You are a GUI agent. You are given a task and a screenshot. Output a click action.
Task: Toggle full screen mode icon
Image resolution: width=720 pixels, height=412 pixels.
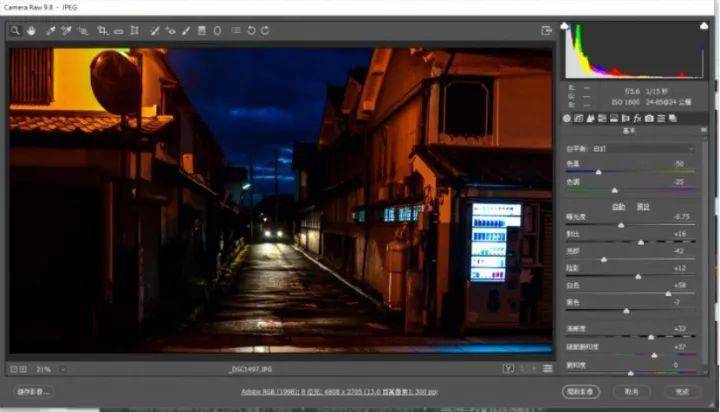click(546, 31)
